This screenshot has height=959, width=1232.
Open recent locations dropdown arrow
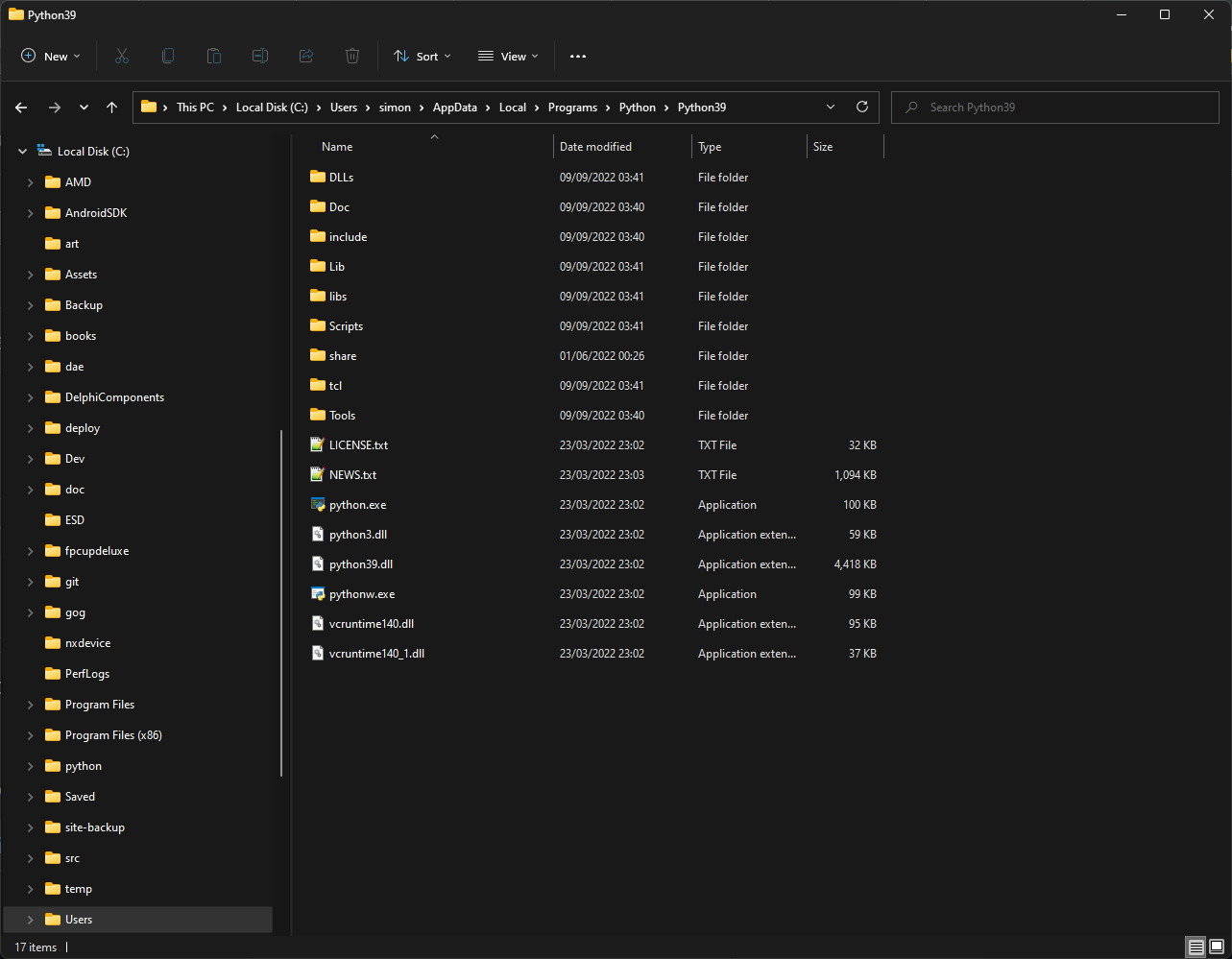coord(84,108)
